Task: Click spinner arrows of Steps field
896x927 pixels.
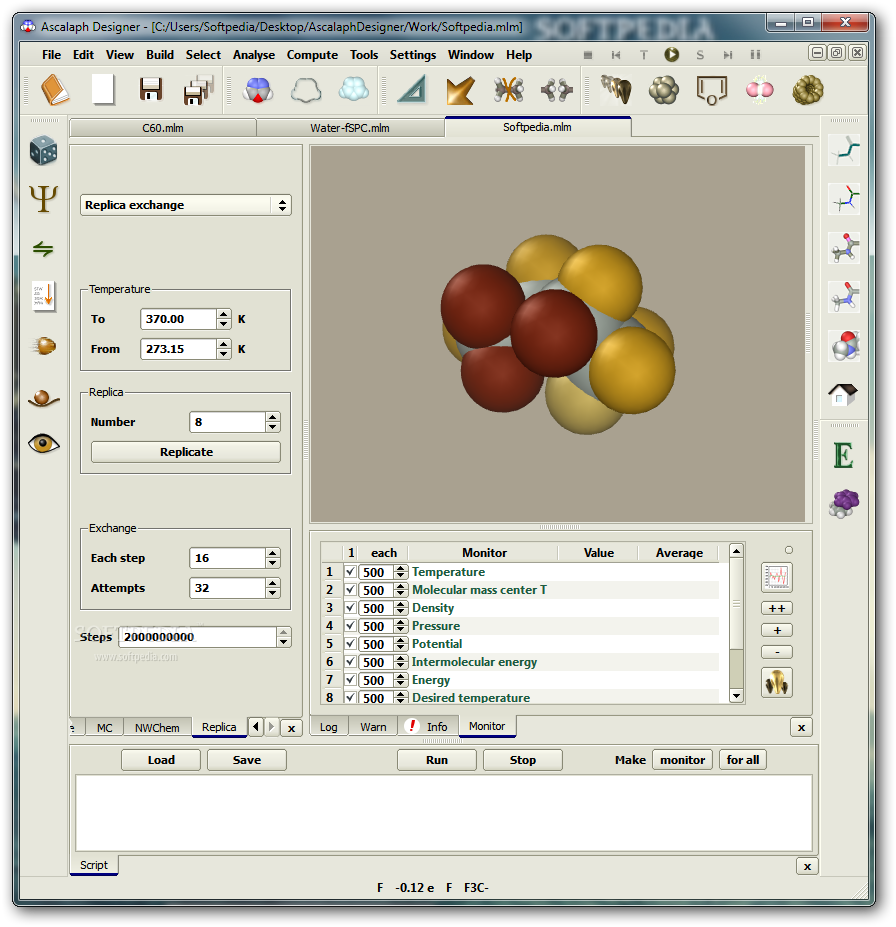Action: (x=284, y=637)
